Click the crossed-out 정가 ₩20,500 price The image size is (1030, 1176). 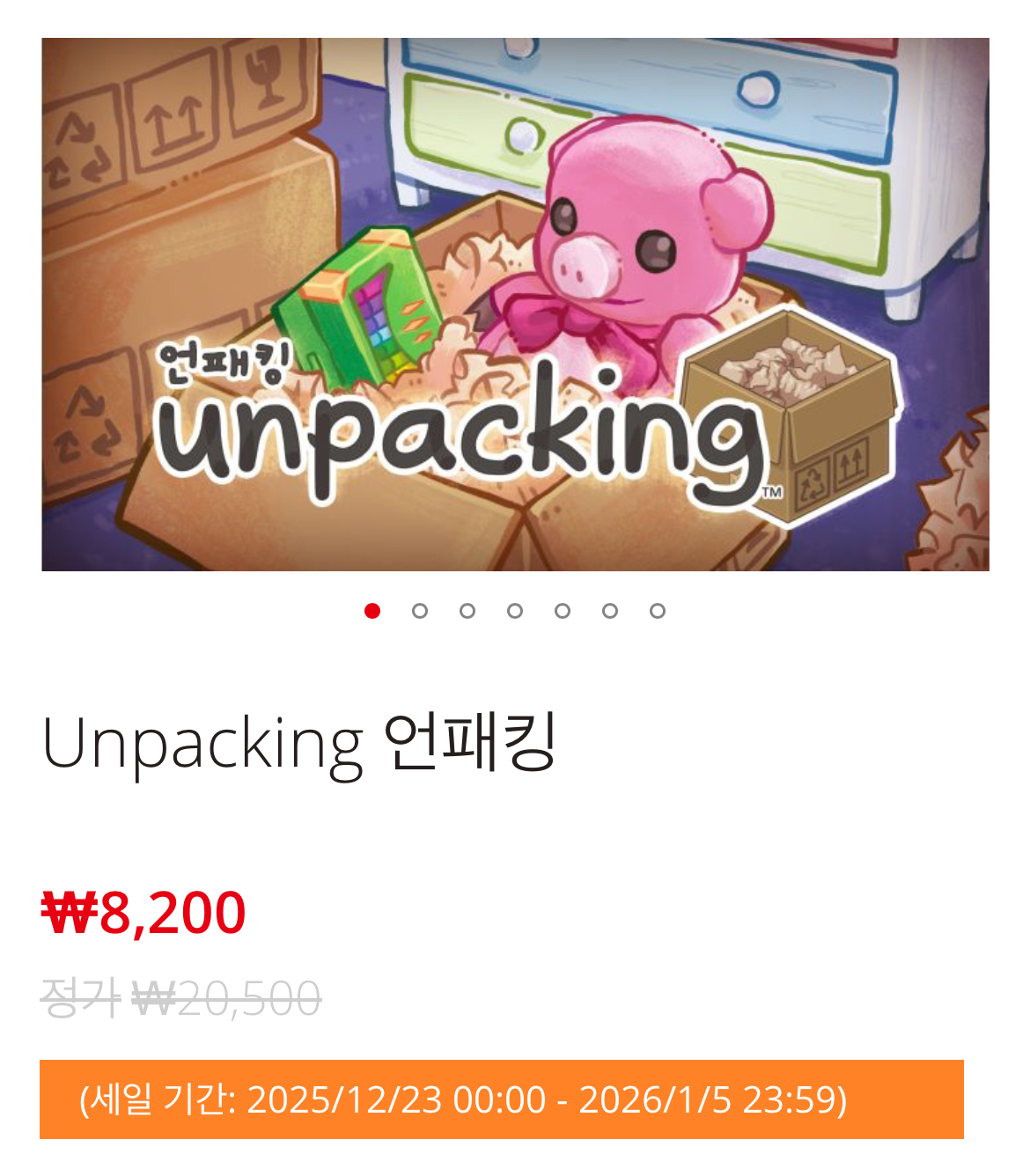point(180,998)
